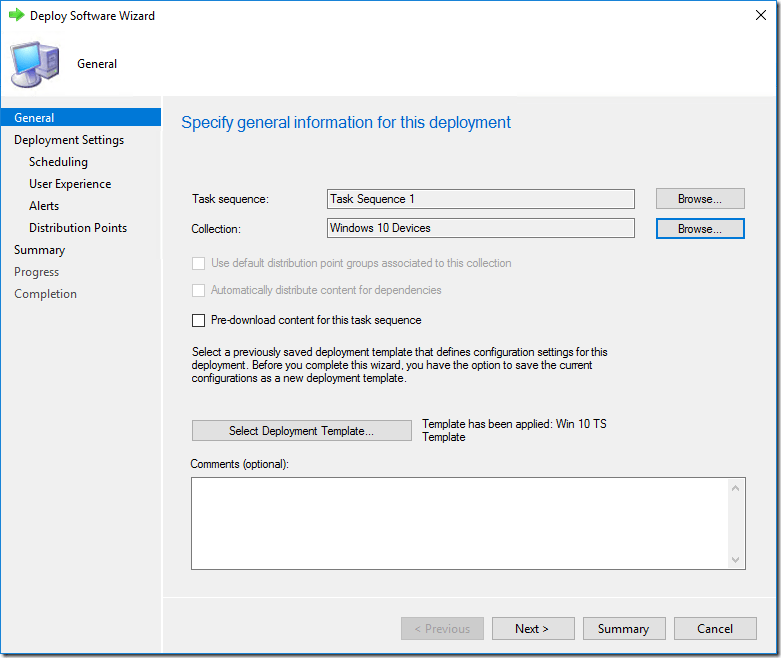Browse for a task sequence

click(700, 199)
